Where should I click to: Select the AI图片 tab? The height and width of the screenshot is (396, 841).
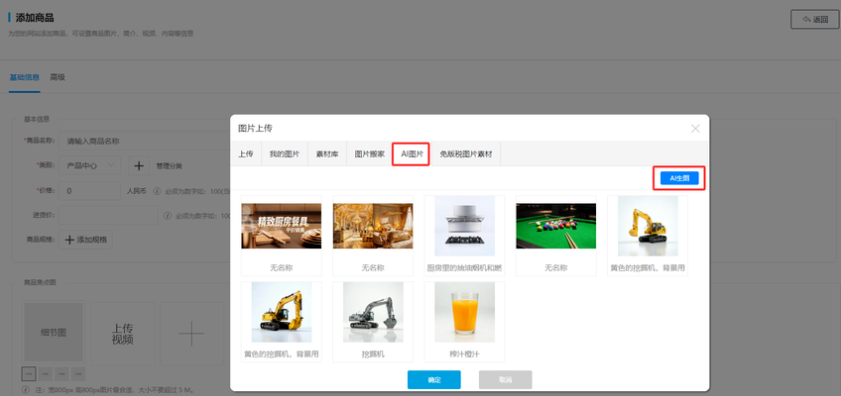tap(411, 154)
